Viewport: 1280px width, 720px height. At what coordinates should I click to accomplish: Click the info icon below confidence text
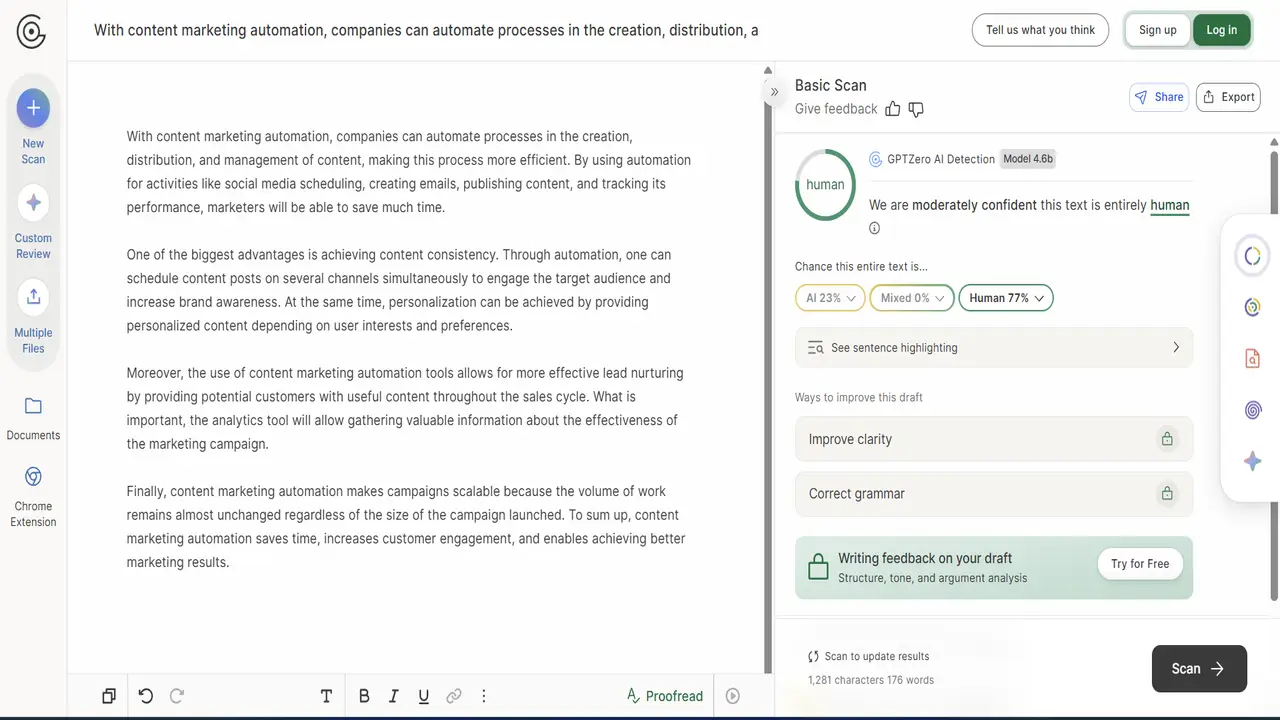click(x=875, y=228)
